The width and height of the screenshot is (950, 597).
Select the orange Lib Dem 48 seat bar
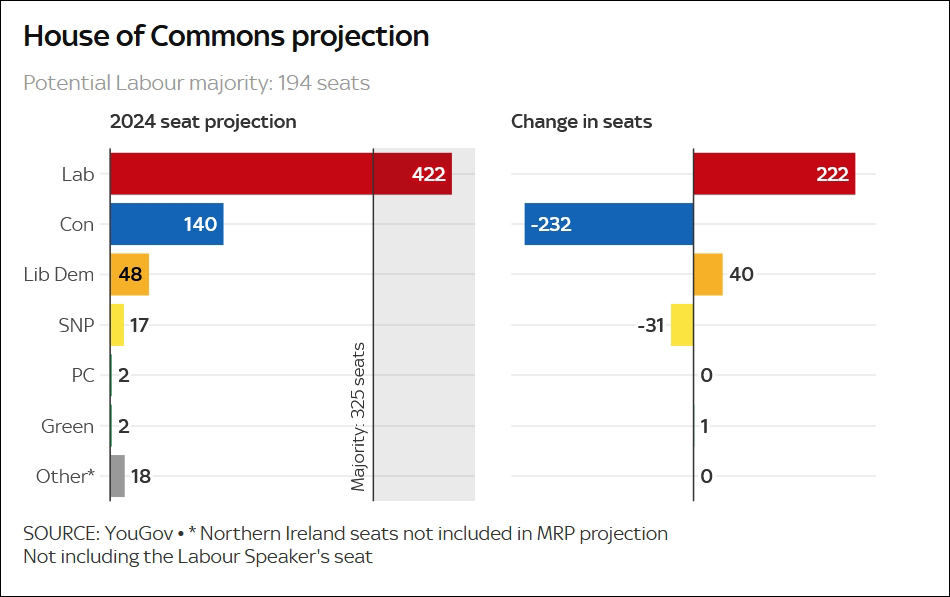click(129, 274)
